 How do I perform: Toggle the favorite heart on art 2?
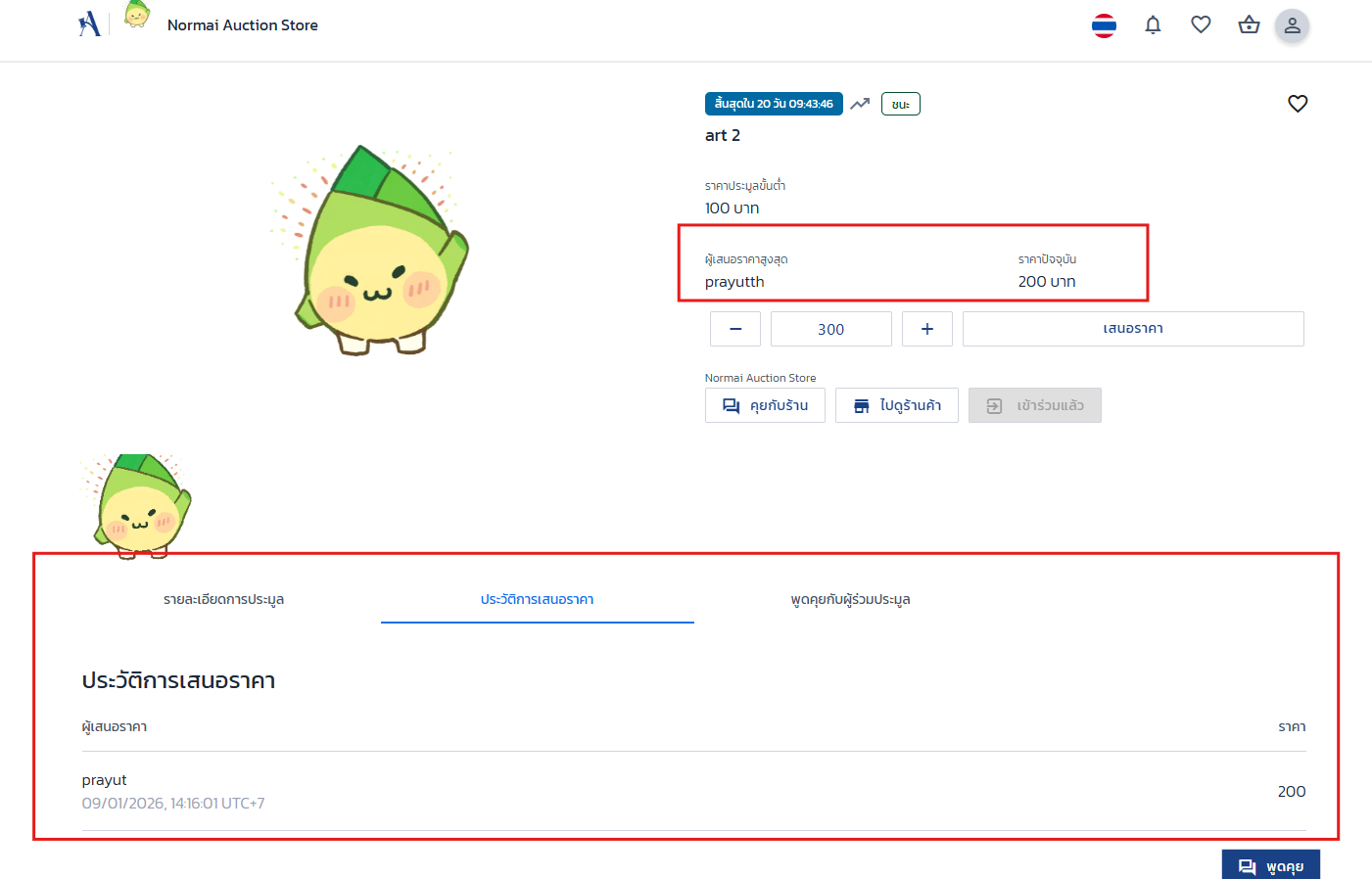[x=1298, y=103]
